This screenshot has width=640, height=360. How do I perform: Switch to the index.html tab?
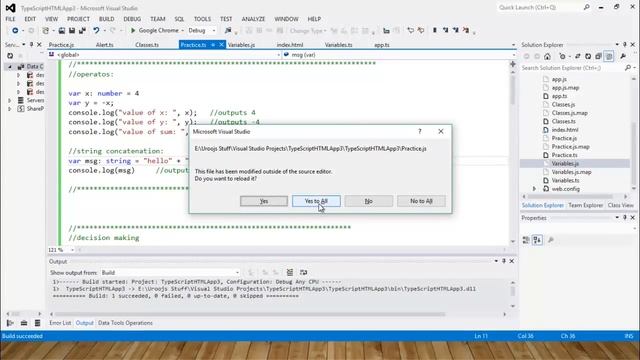click(x=290, y=45)
